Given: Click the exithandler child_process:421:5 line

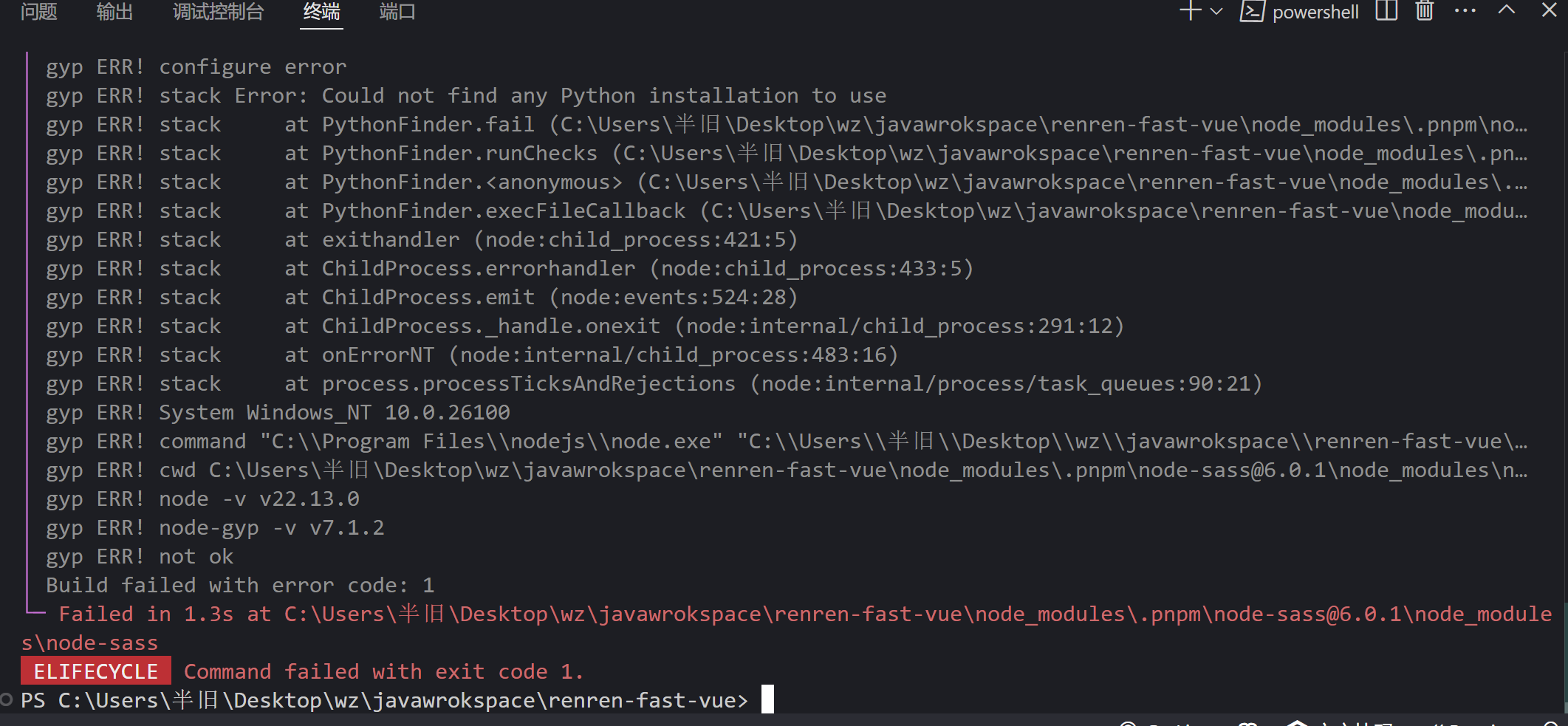Looking at the screenshot, I should tap(422, 240).
